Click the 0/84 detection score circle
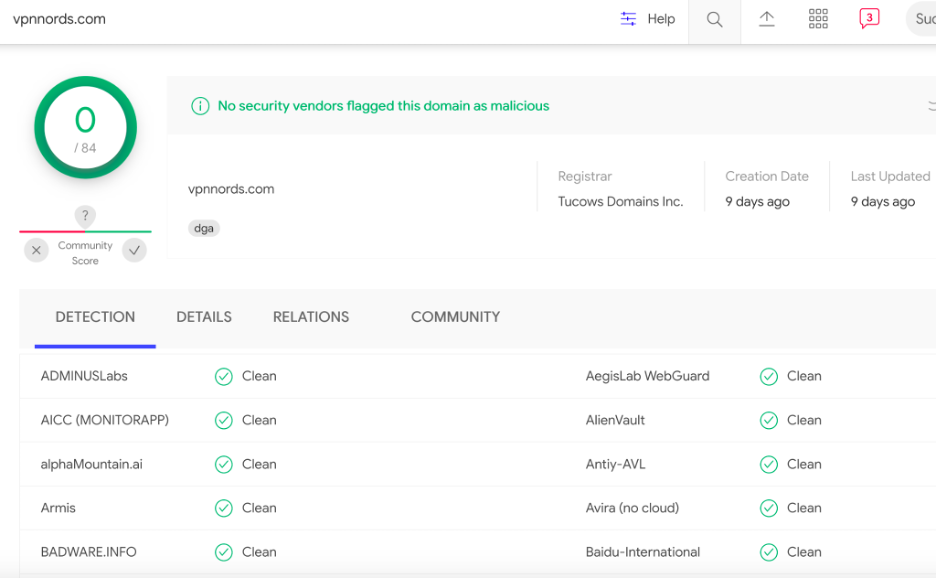 85,128
